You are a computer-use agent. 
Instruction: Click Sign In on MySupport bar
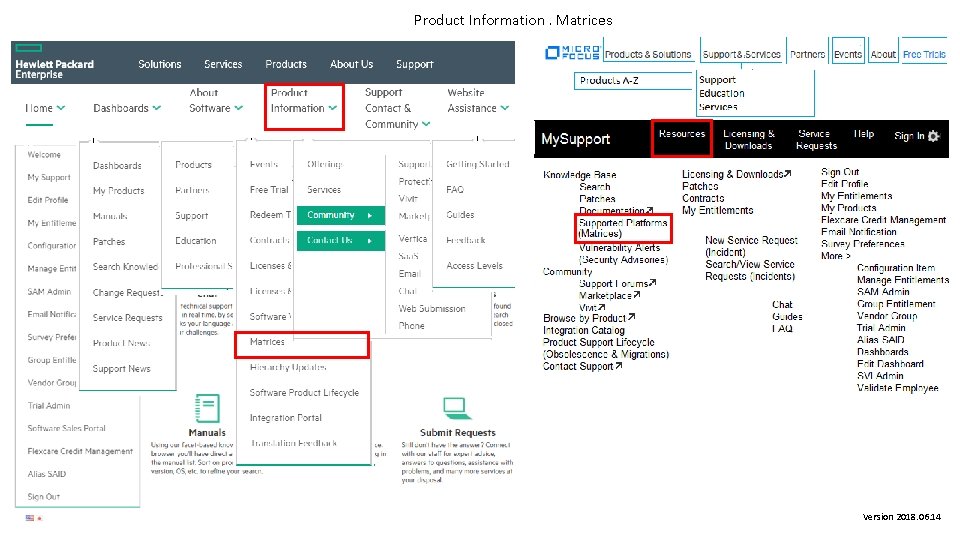[909, 136]
